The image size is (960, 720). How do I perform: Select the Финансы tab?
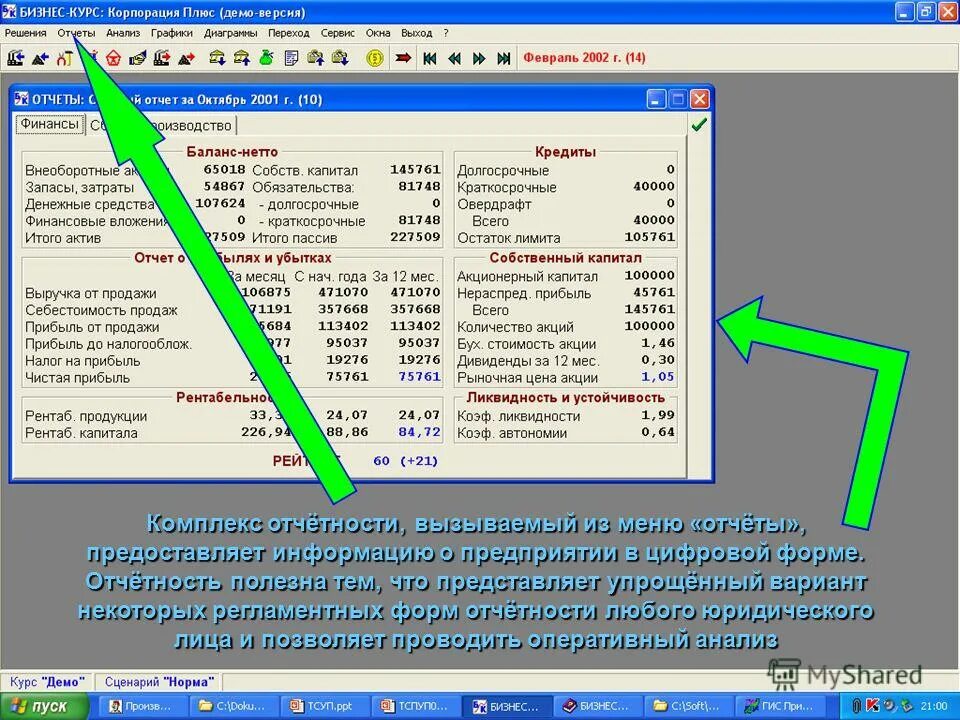50,124
